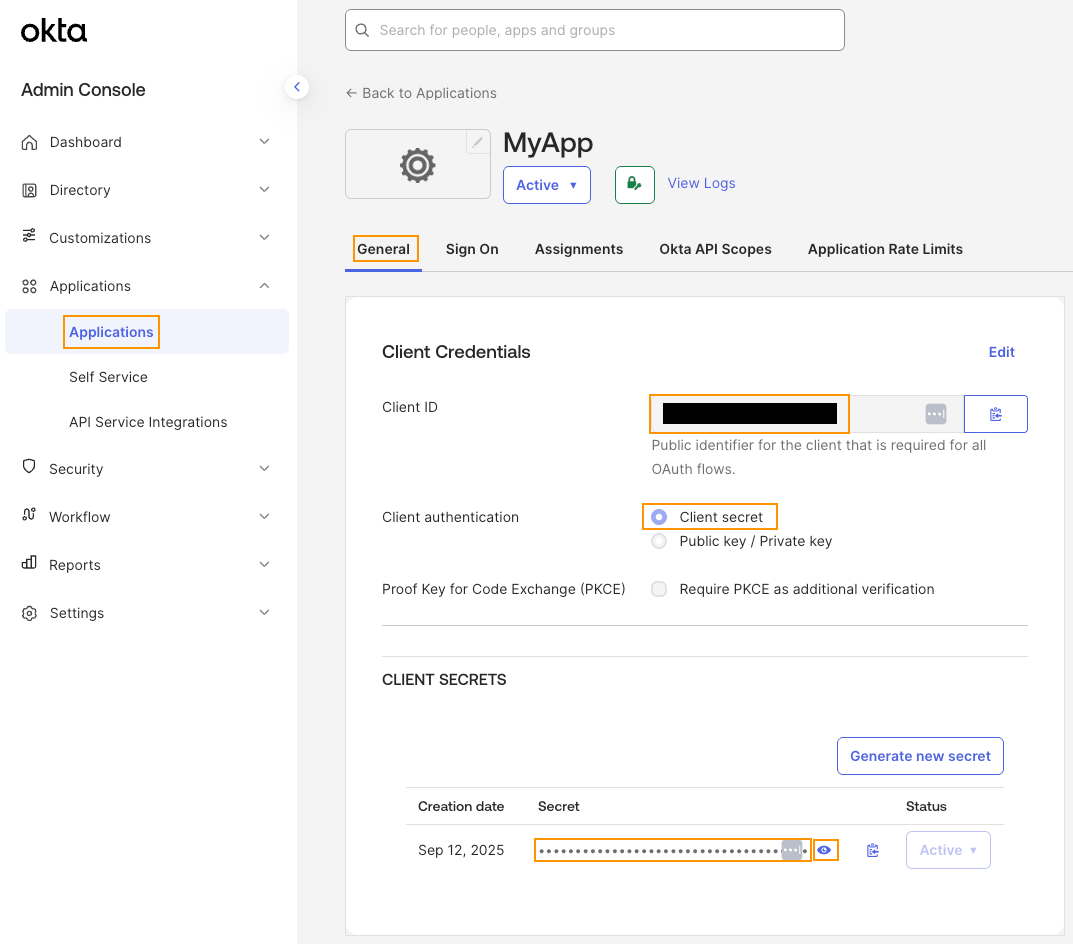Click the Creation date column header
The image size is (1073, 944).
coord(461,806)
